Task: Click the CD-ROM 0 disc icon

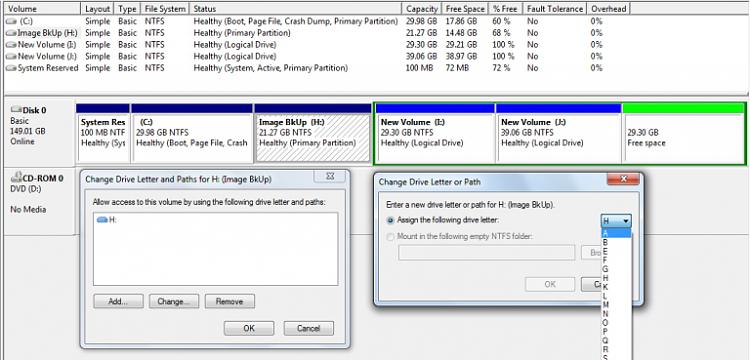Action: [16, 178]
